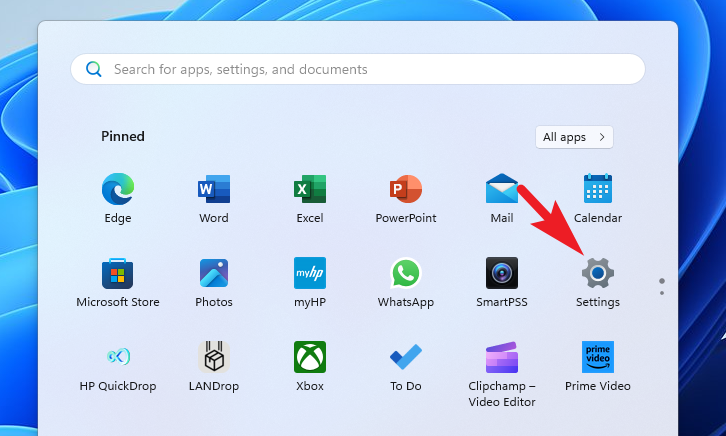The image size is (726, 436).
Task: Open the Calendar app
Action: pyautogui.click(x=598, y=189)
